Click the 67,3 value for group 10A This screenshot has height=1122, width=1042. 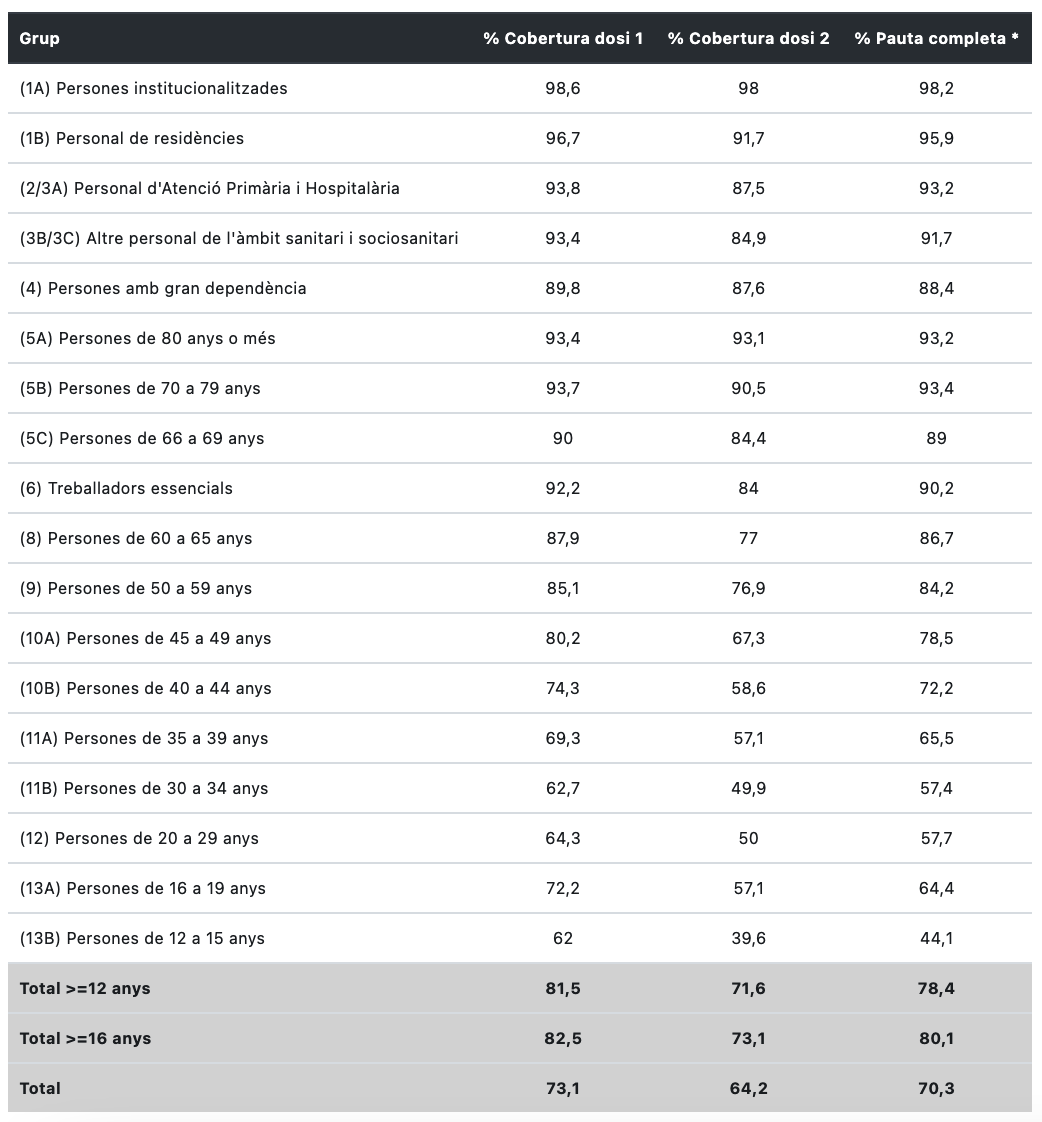tap(749, 638)
